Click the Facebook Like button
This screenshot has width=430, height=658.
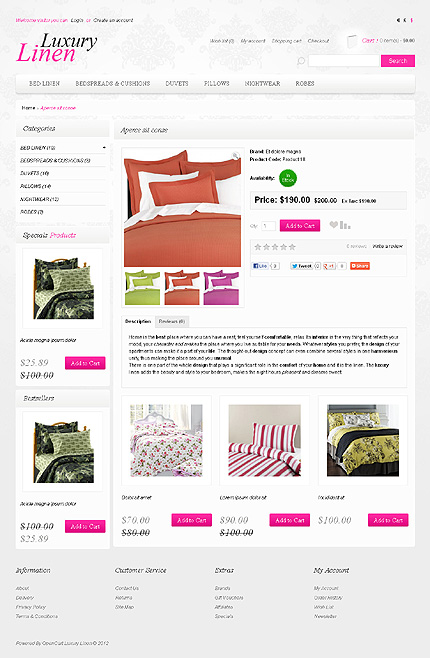pos(260,266)
